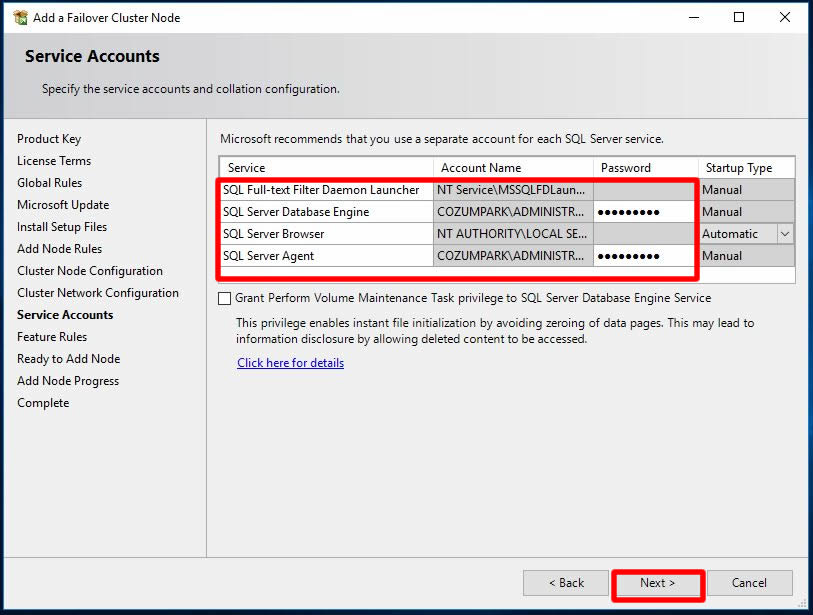Click the Startup Type column header

click(739, 168)
